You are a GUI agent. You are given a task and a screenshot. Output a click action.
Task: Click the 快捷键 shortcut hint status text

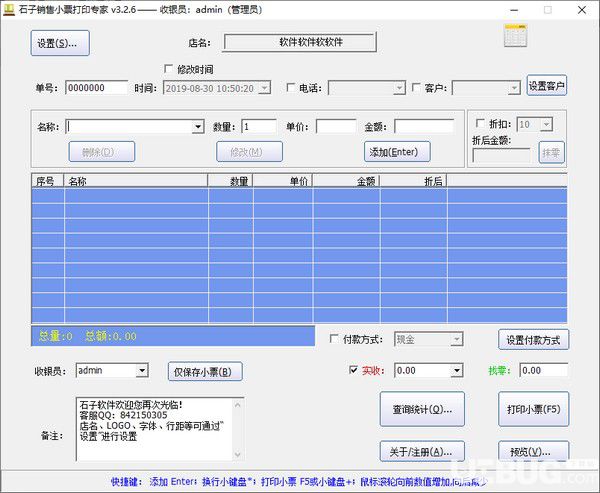click(x=299, y=482)
